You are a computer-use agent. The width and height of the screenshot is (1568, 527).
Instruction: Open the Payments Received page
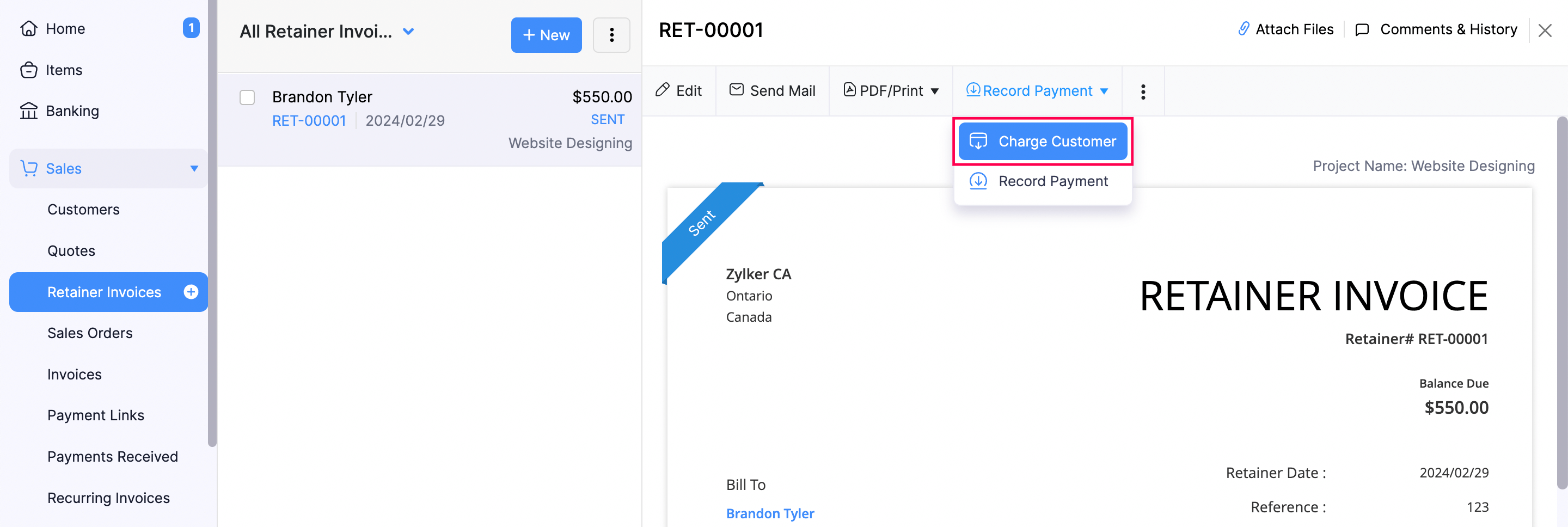click(x=113, y=456)
